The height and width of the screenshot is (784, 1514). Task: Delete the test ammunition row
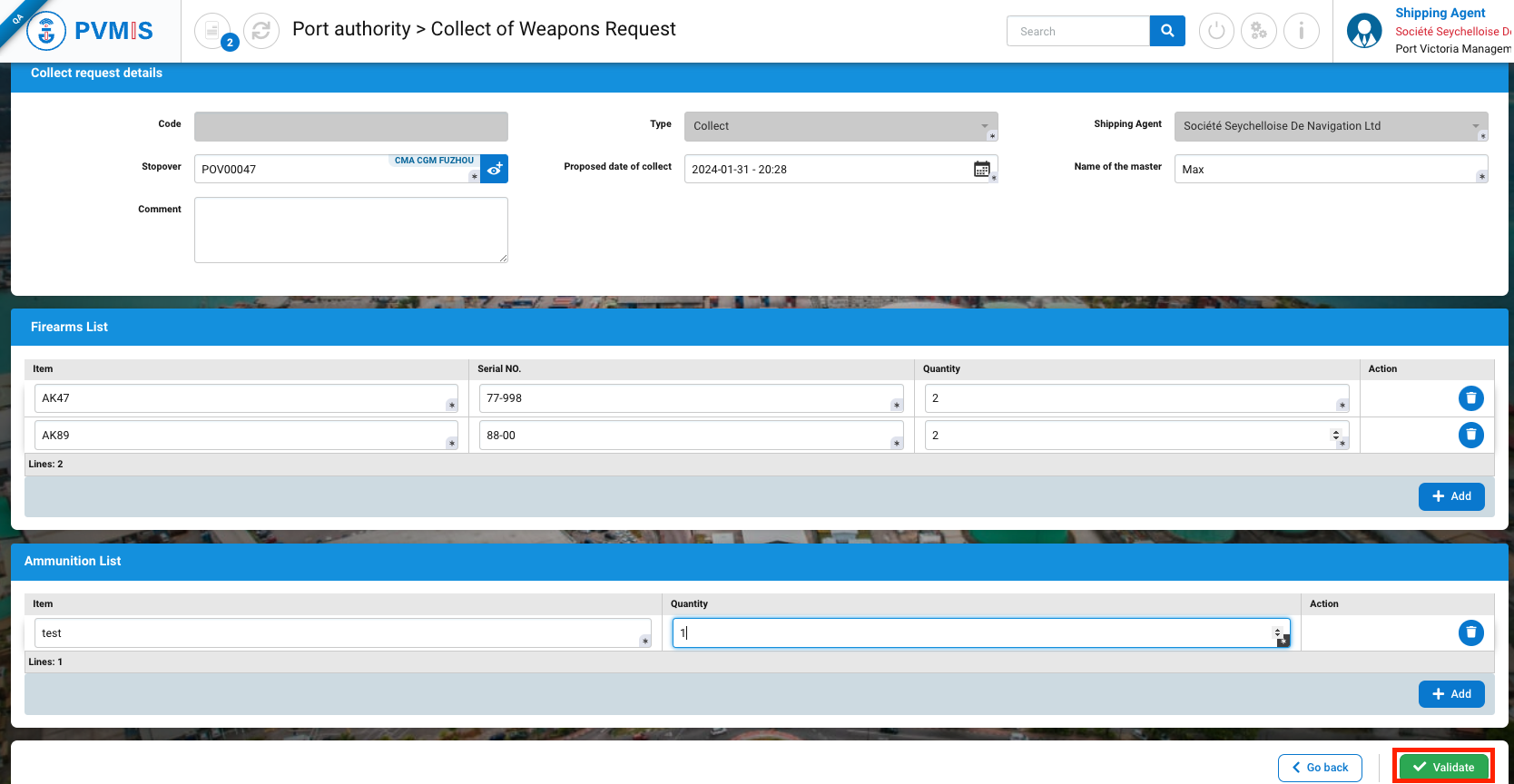1470,632
